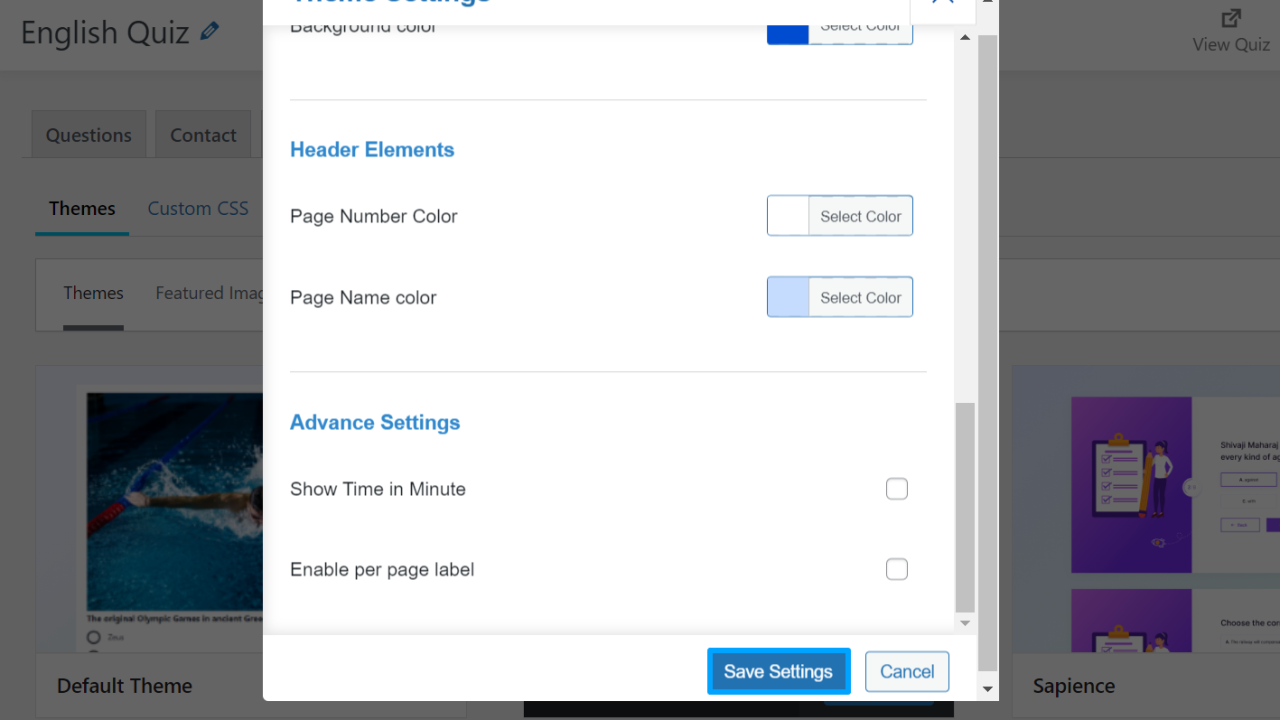Click the Advance Settings section heading

click(375, 423)
